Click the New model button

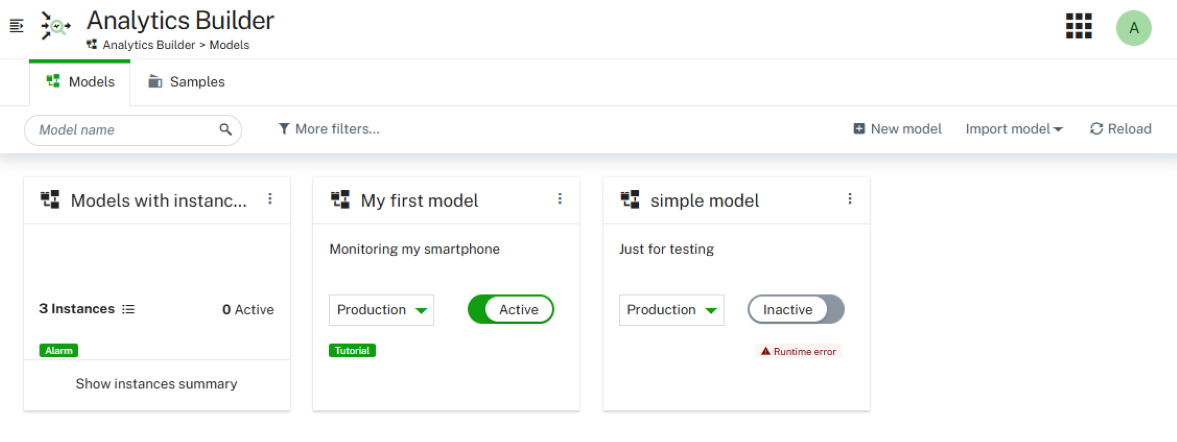point(898,129)
